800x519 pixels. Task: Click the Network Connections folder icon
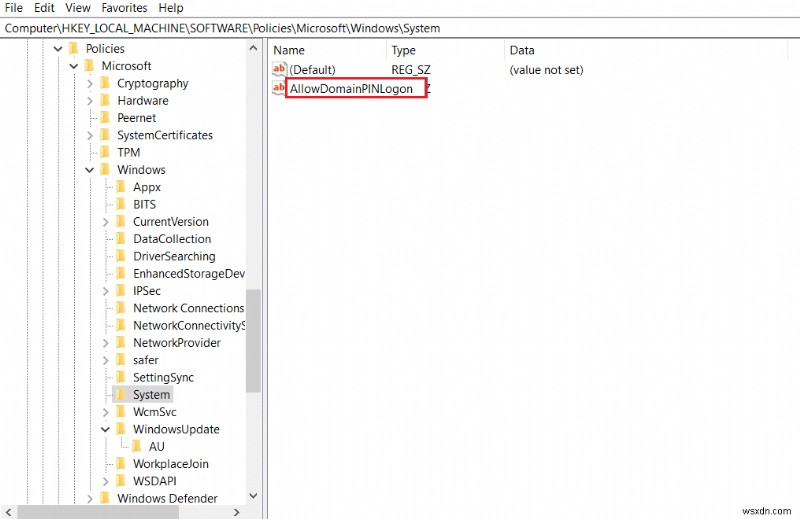coord(121,308)
